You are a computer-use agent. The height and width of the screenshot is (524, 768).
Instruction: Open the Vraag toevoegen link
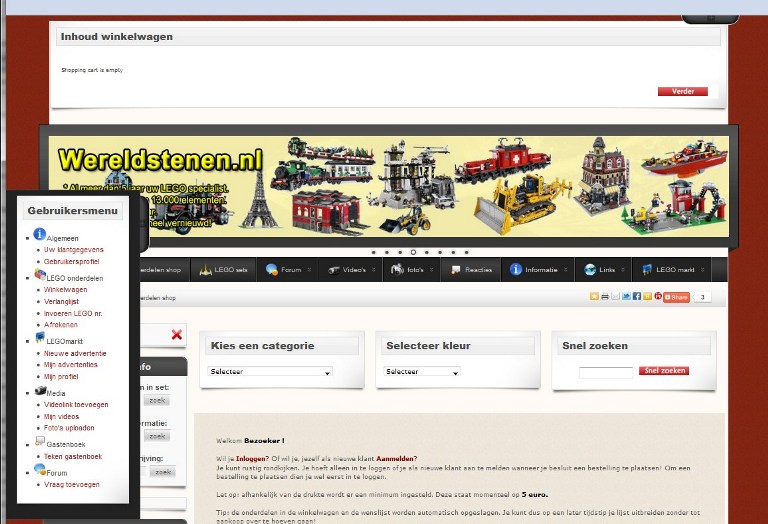[72, 485]
